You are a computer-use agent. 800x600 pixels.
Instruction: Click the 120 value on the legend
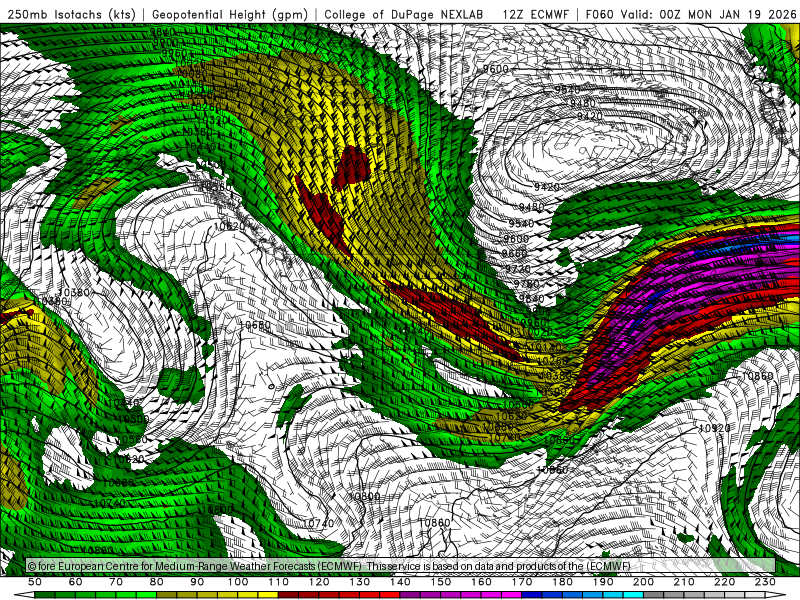point(319,582)
